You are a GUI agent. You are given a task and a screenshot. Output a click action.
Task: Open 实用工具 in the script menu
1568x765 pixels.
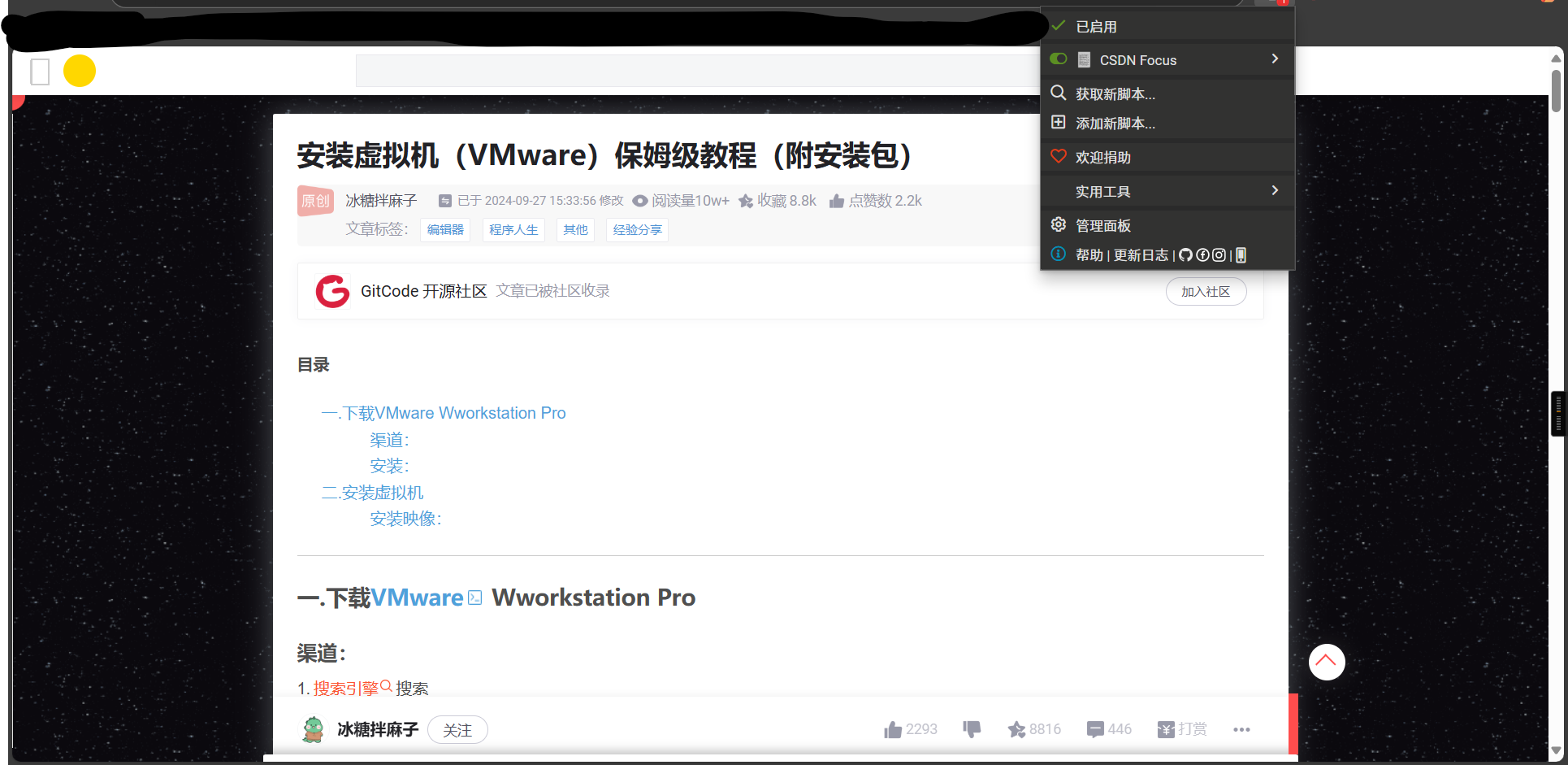[1167, 191]
